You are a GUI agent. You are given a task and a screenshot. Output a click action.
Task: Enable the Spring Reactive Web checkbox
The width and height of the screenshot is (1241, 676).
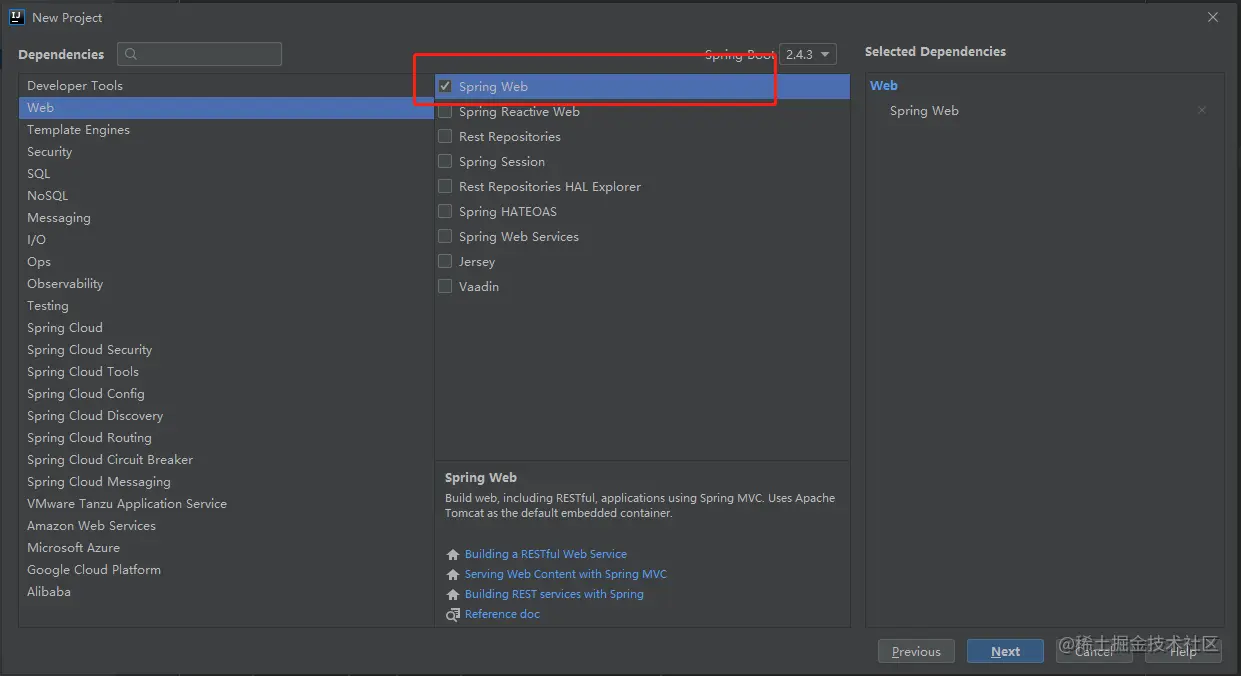445,112
